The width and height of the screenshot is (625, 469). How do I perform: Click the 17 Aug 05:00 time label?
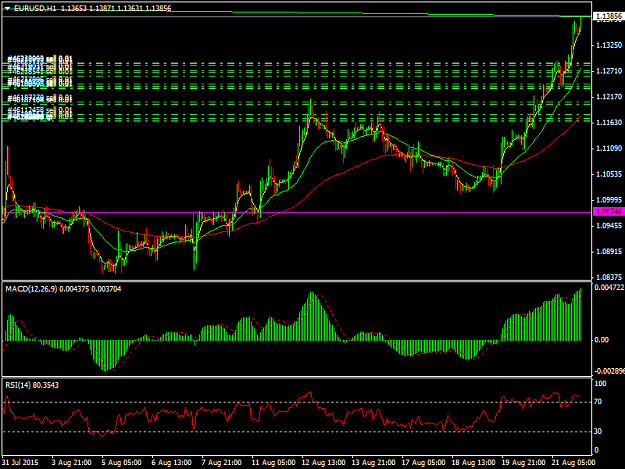pyautogui.click(x=423, y=463)
